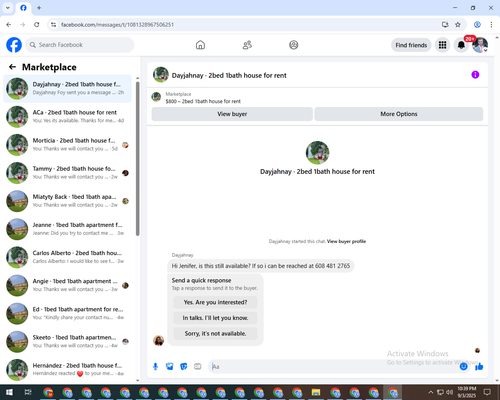Open the Facebook logo home link
Image resolution: width=500 pixels, height=400 pixels.
click(14, 45)
